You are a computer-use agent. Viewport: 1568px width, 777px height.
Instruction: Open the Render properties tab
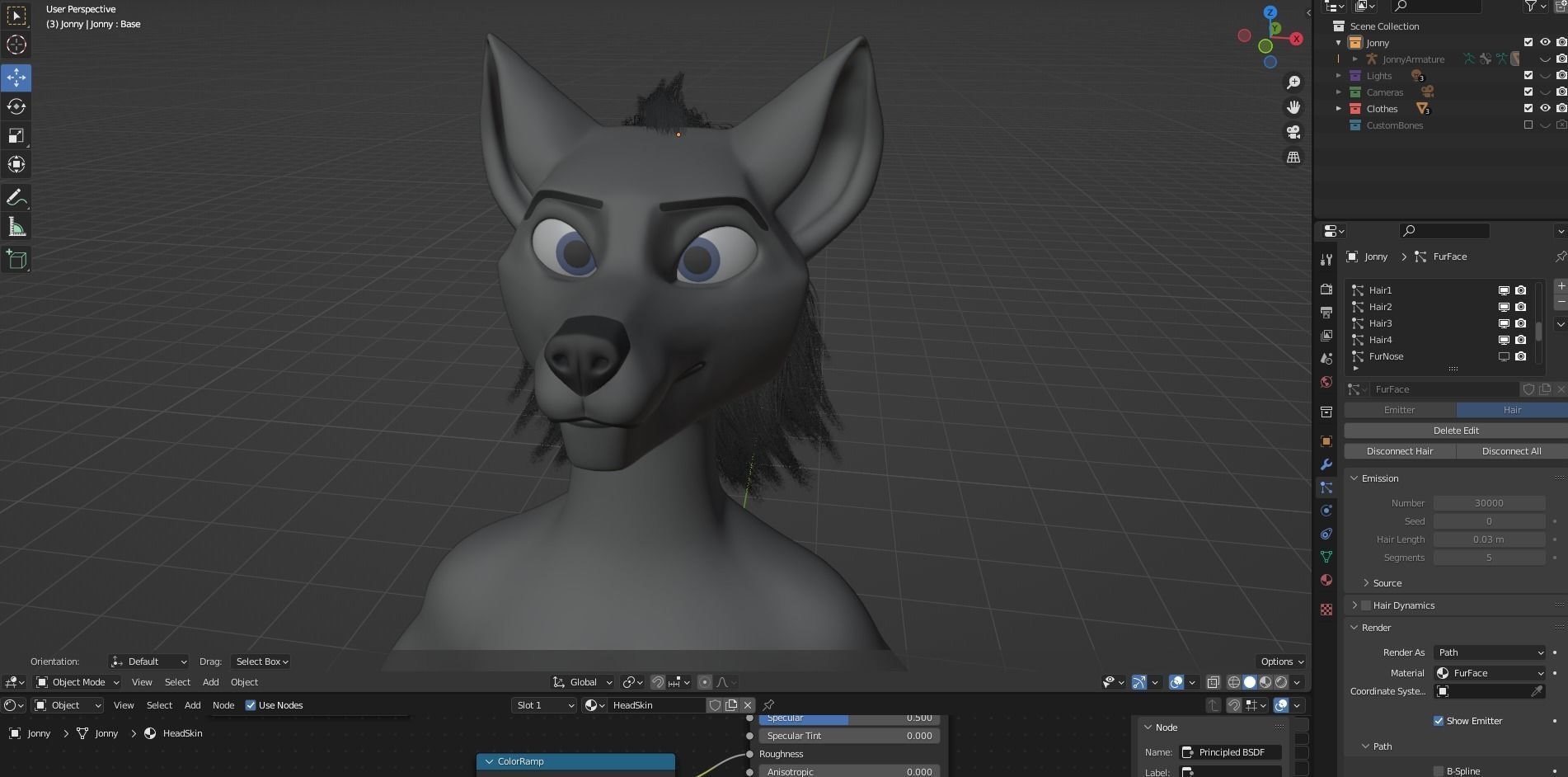click(x=1326, y=290)
